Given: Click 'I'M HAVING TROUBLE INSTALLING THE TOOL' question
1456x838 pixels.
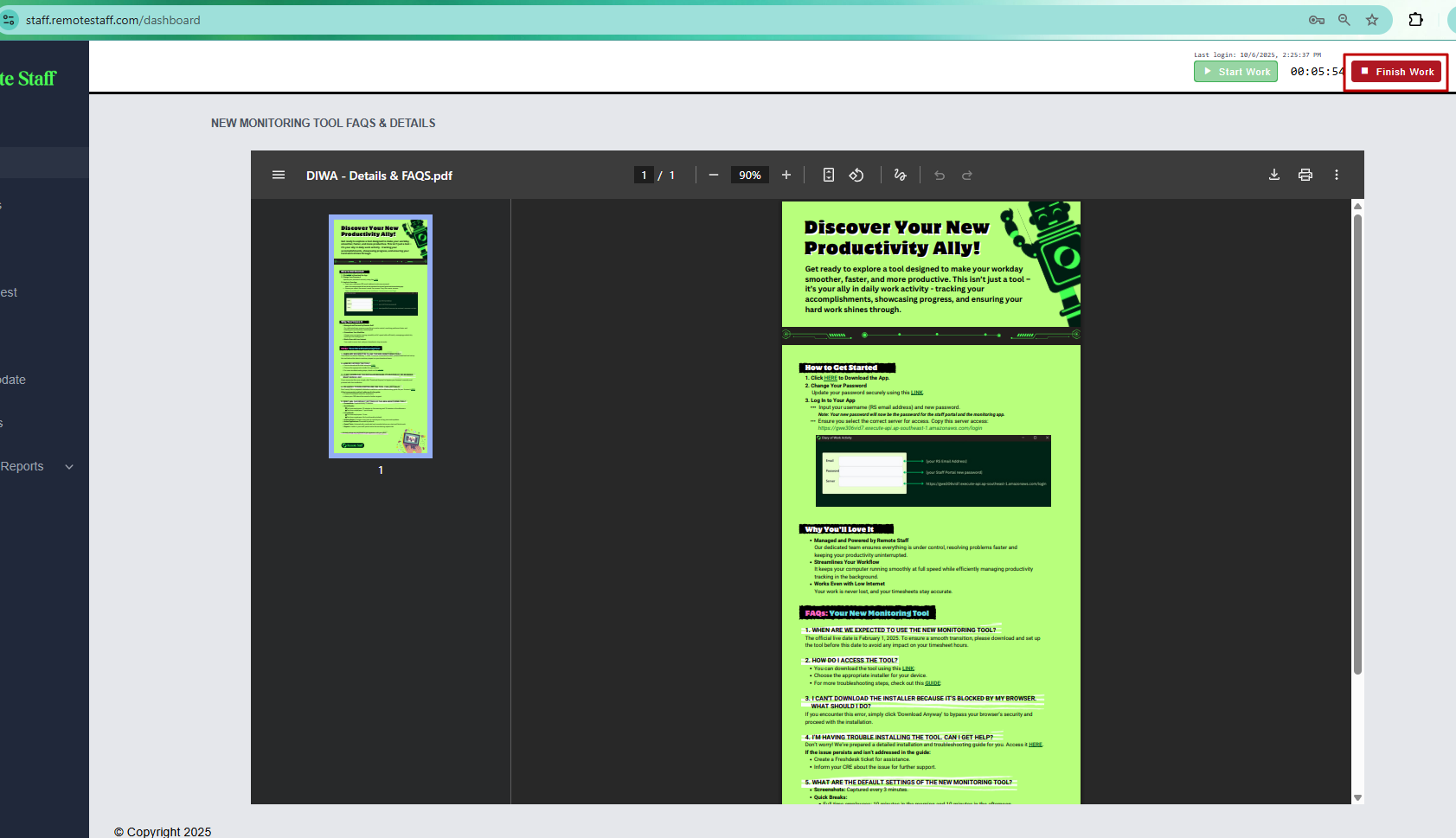Looking at the screenshot, I should [899, 738].
